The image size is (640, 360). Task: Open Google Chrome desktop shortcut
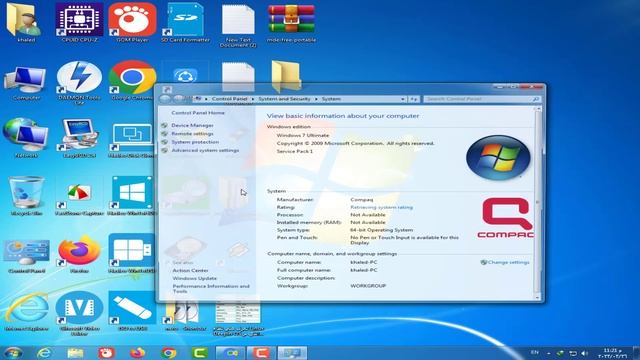pos(132,80)
